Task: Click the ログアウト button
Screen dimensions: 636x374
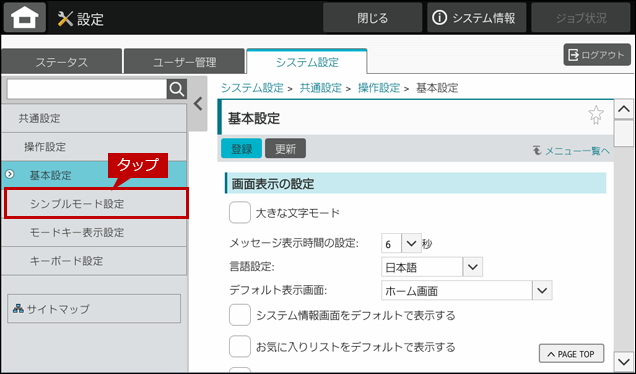Action: coord(597,55)
